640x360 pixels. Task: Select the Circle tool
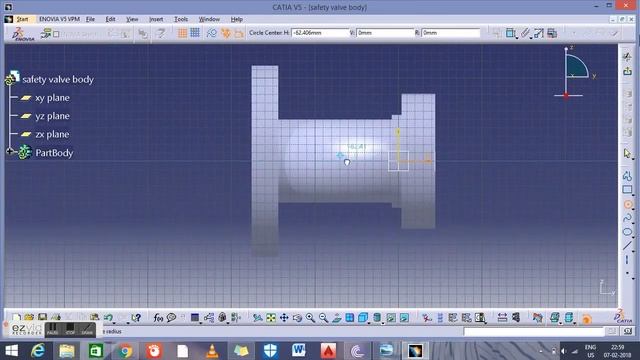point(627,204)
